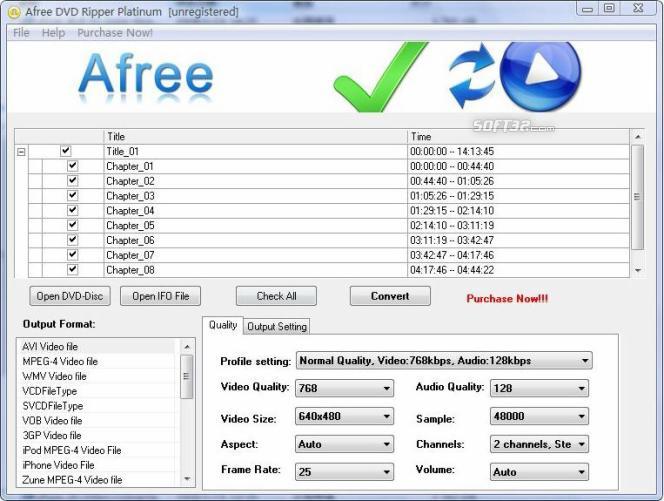
Task: Select iPod MPEG-4 Video File format
Action: pos(96,450)
